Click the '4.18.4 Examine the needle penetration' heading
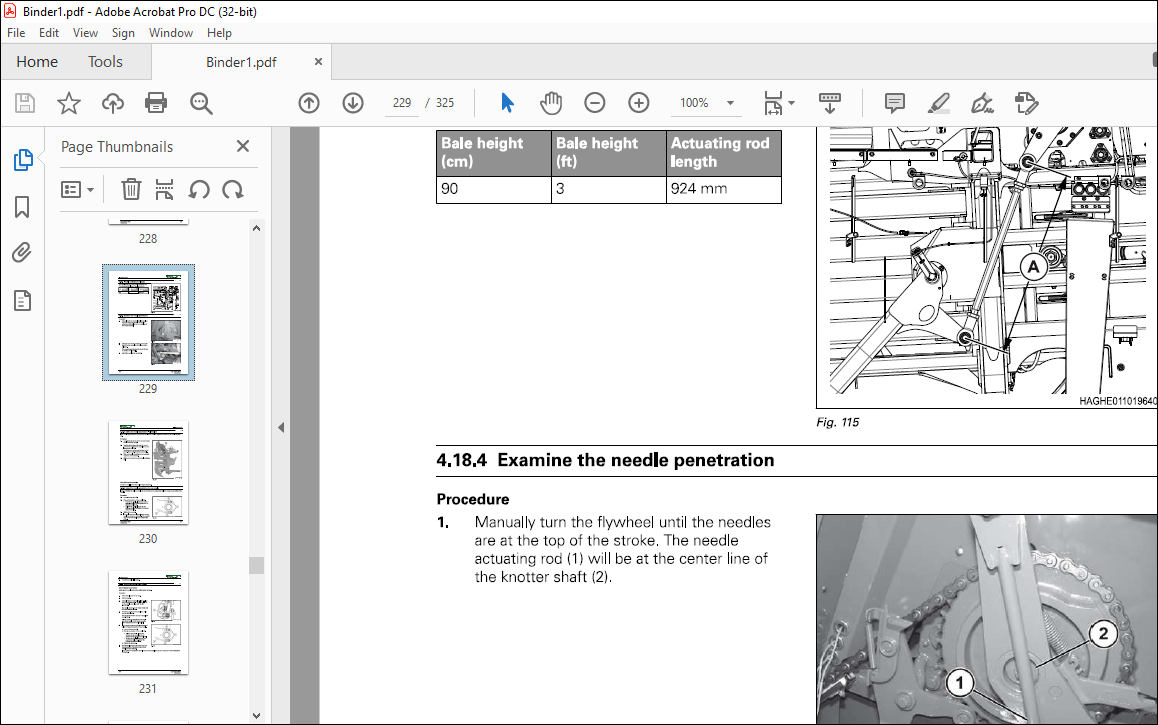 pyautogui.click(x=605, y=460)
